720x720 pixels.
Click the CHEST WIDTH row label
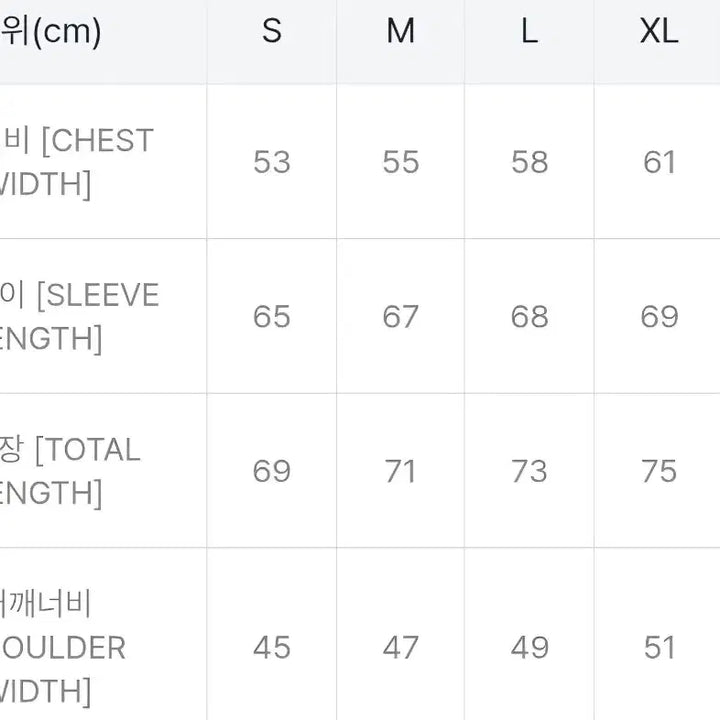pos(78,162)
